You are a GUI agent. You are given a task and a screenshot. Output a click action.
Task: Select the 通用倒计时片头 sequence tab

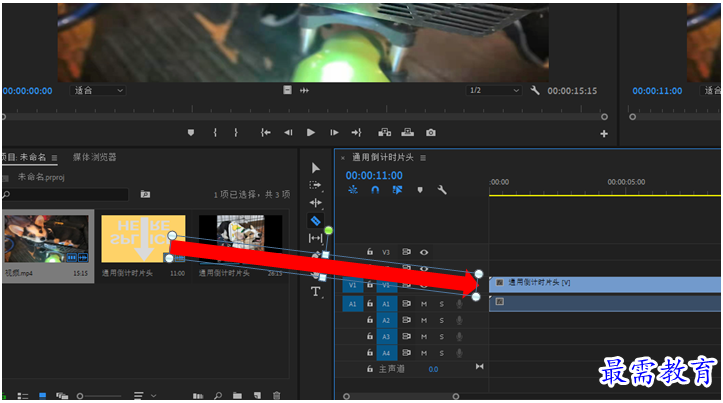(x=383, y=158)
